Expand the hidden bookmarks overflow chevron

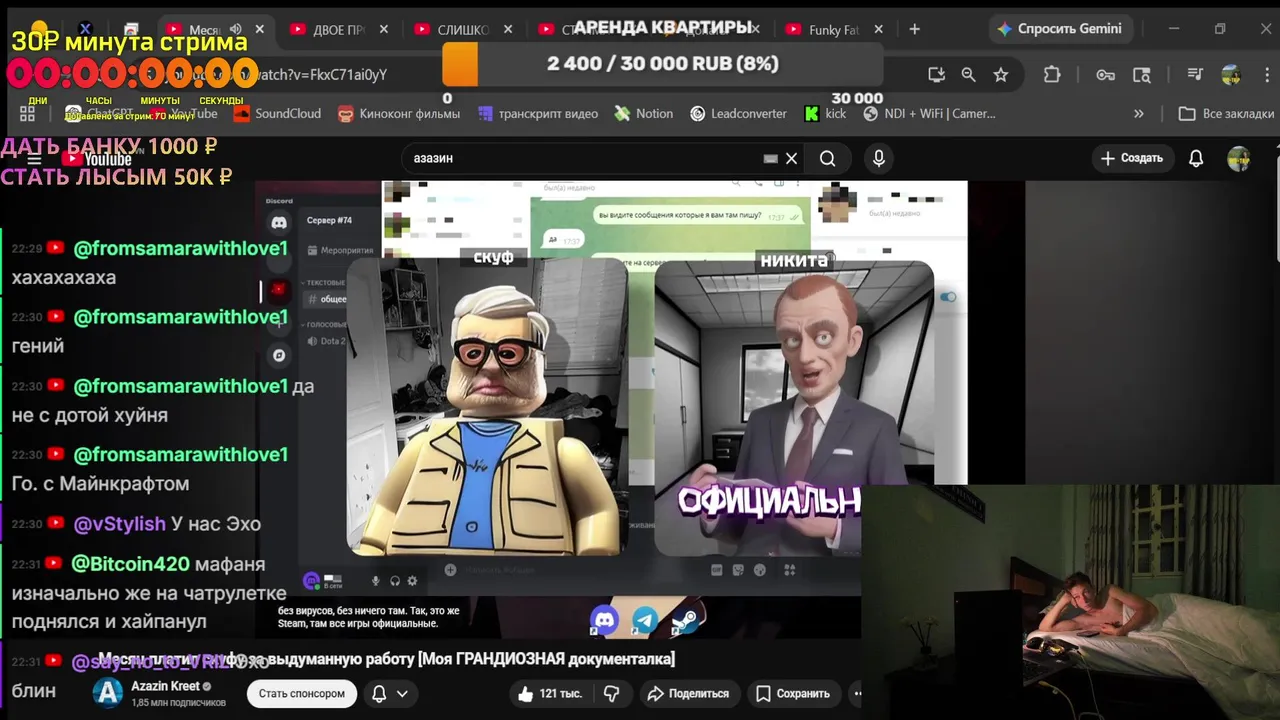(1138, 114)
